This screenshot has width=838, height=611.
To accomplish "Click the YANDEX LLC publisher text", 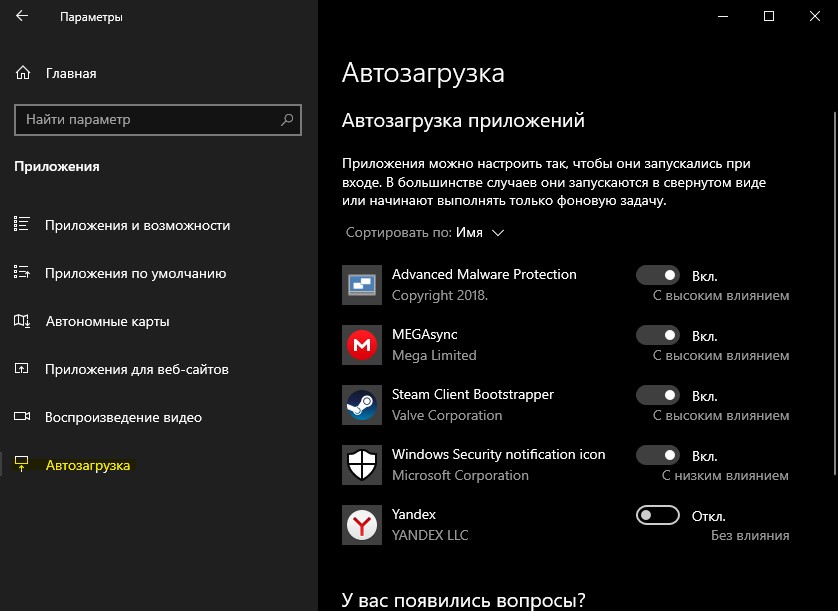I will click(x=430, y=535).
